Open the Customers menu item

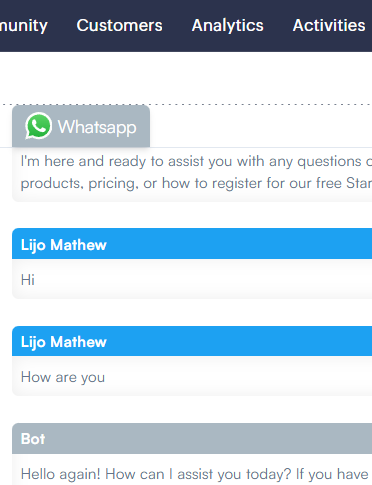pyautogui.click(x=119, y=25)
